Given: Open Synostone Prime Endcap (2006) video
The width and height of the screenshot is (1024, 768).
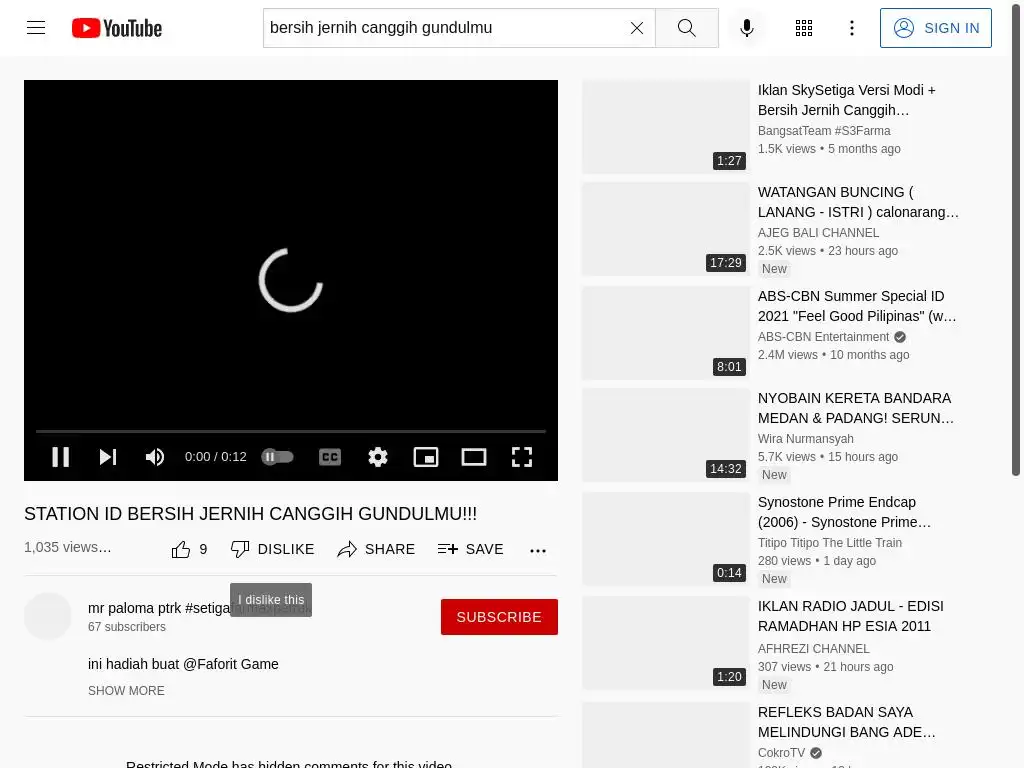Looking at the screenshot, I should pos(844,512).
